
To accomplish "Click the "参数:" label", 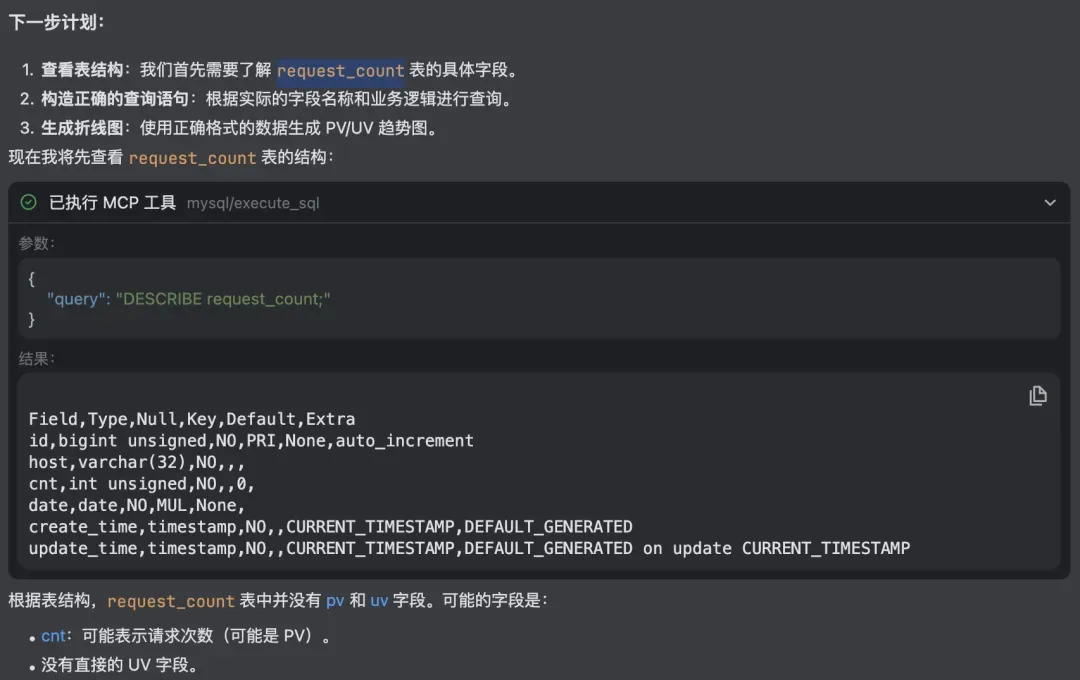I will pos(37,243).
